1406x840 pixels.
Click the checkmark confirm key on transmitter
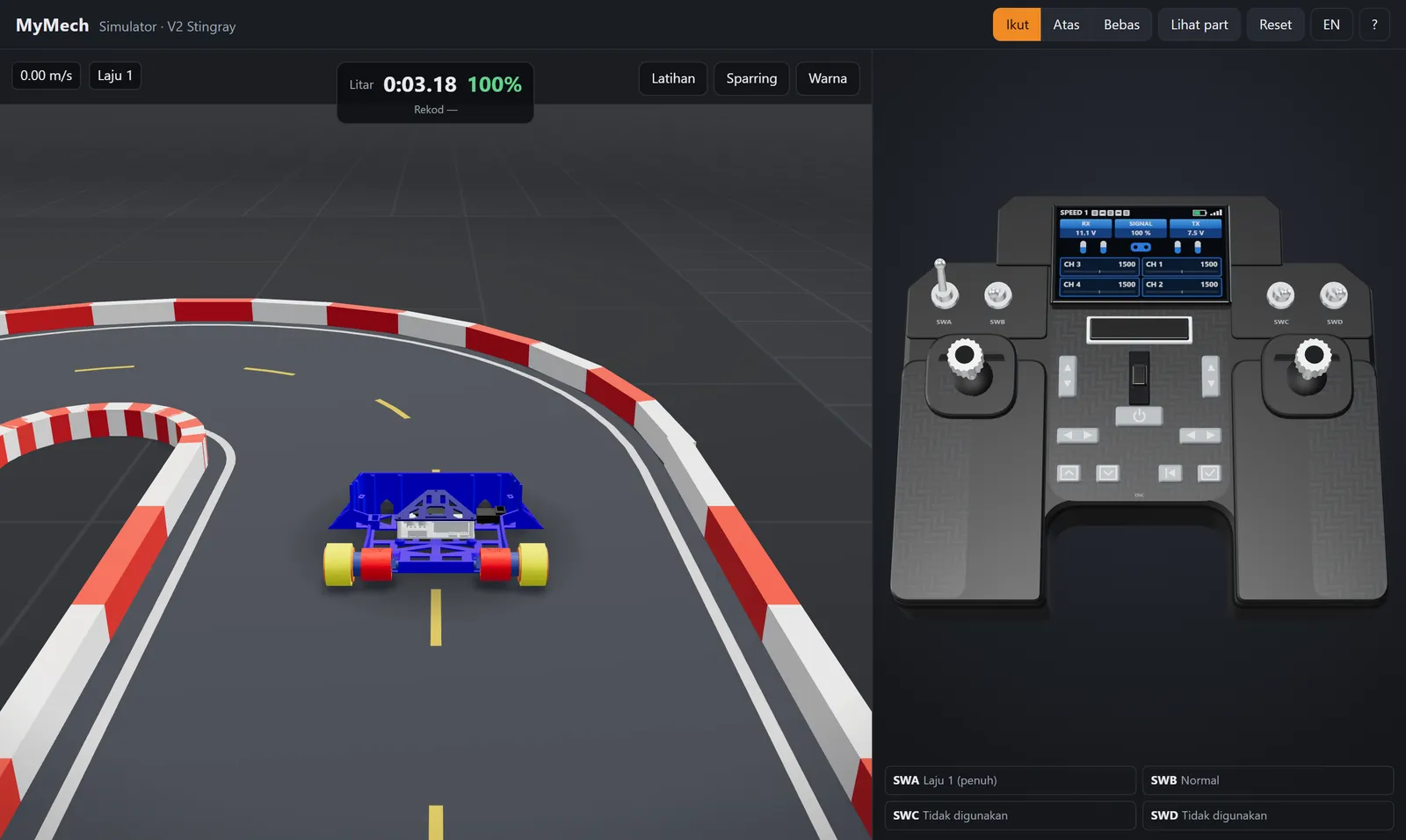[1210, 474]
